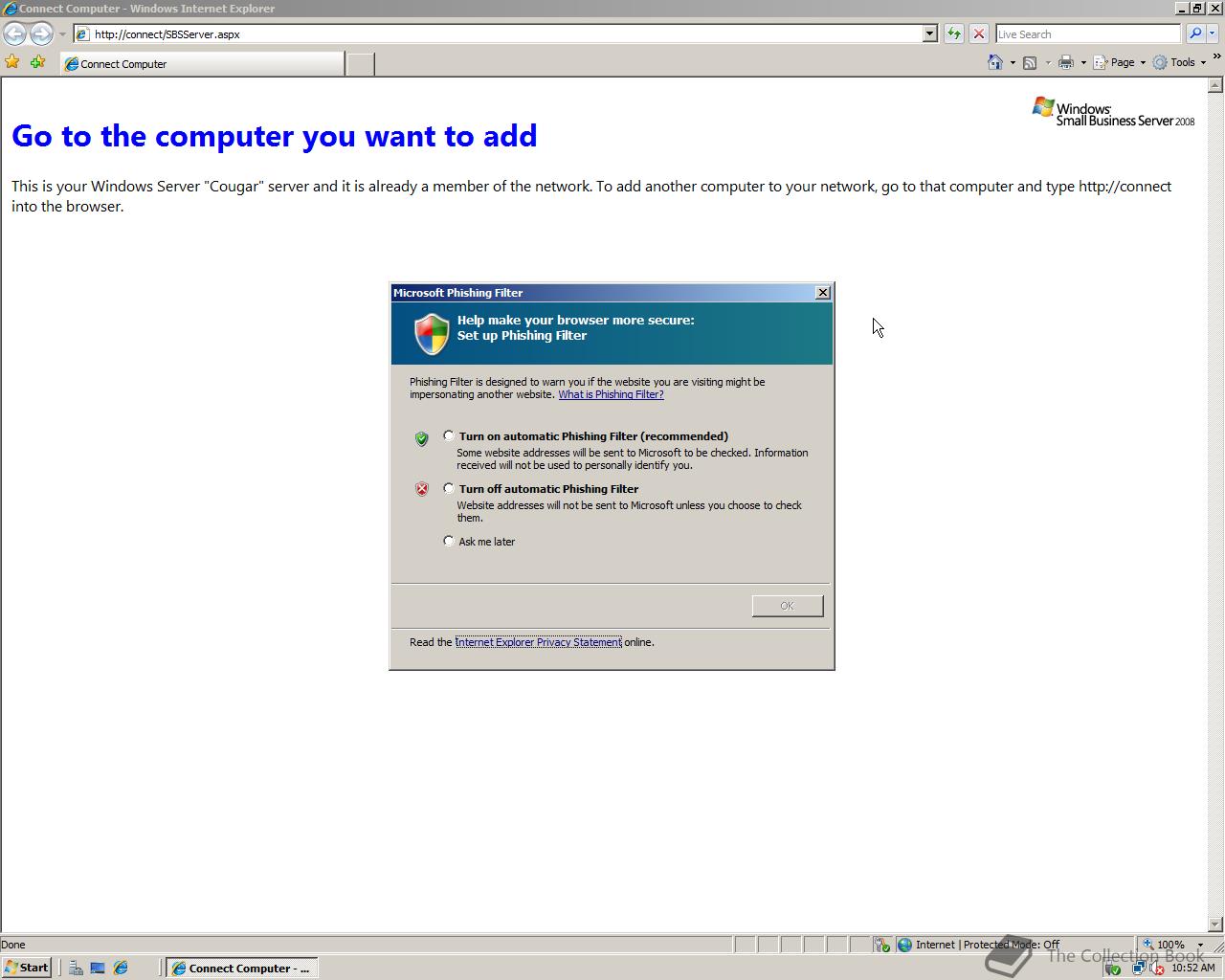Click the Server Manager quick launch icon
1225x980 pixels.
tap(76, 968)
